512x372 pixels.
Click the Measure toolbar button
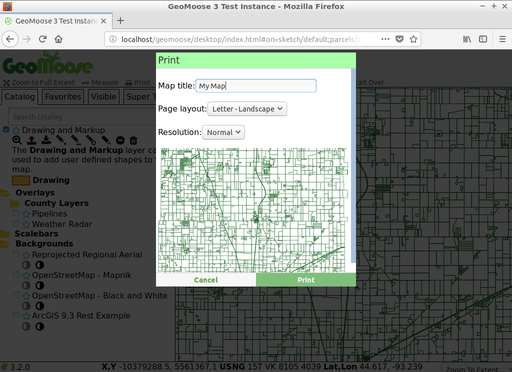[x=100, y=82]
